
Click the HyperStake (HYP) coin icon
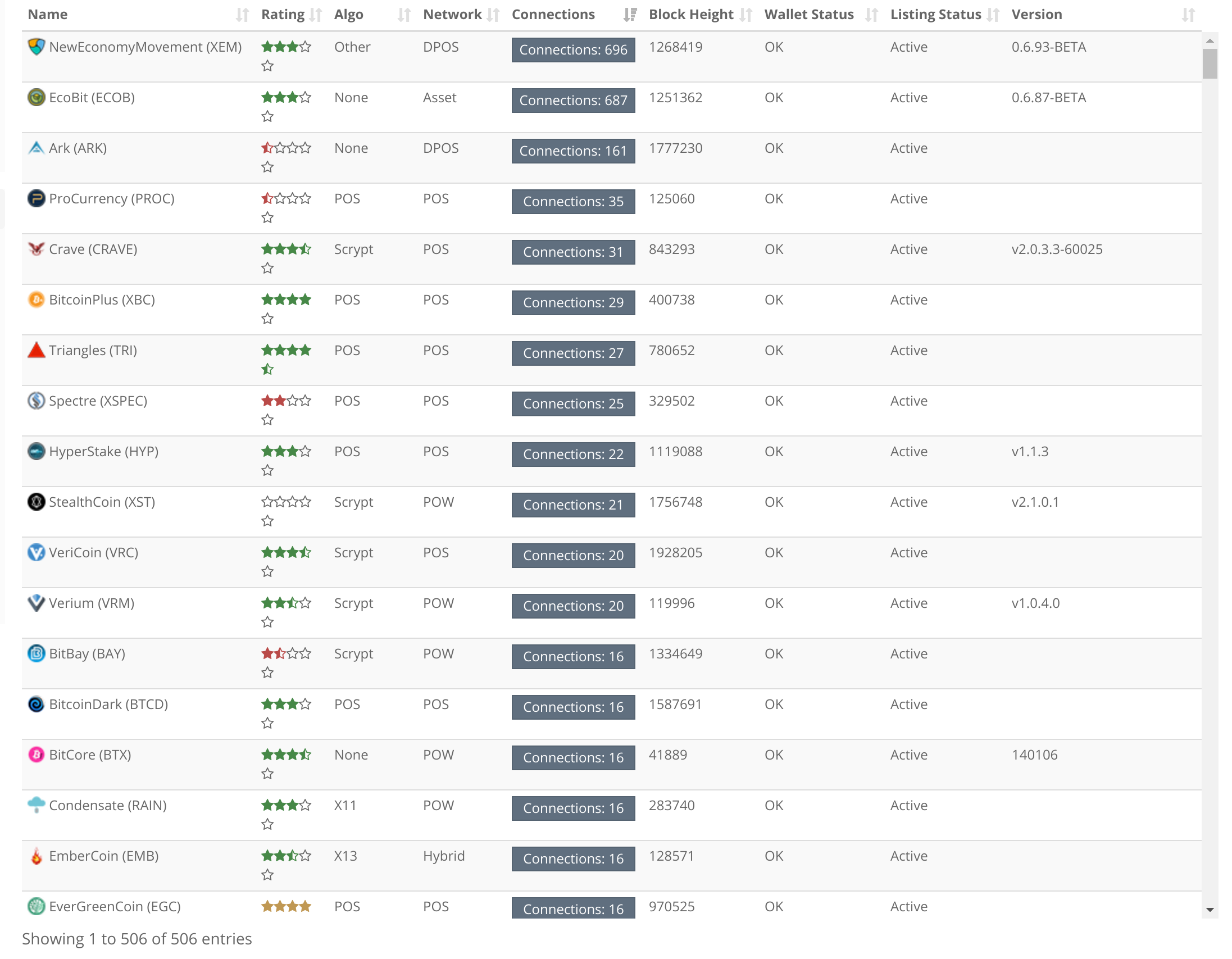(36, 452)
